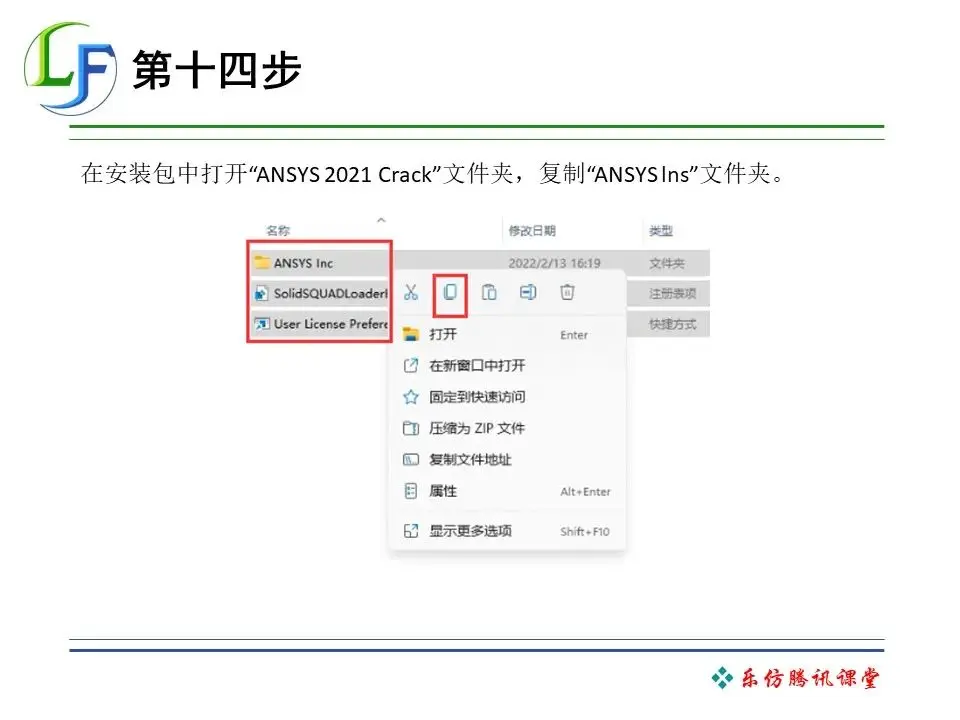This screenshot has height=720, width=960.
Task: Click the date 2022/2/13 16:19 cell
Action: (x=554, y=263)
